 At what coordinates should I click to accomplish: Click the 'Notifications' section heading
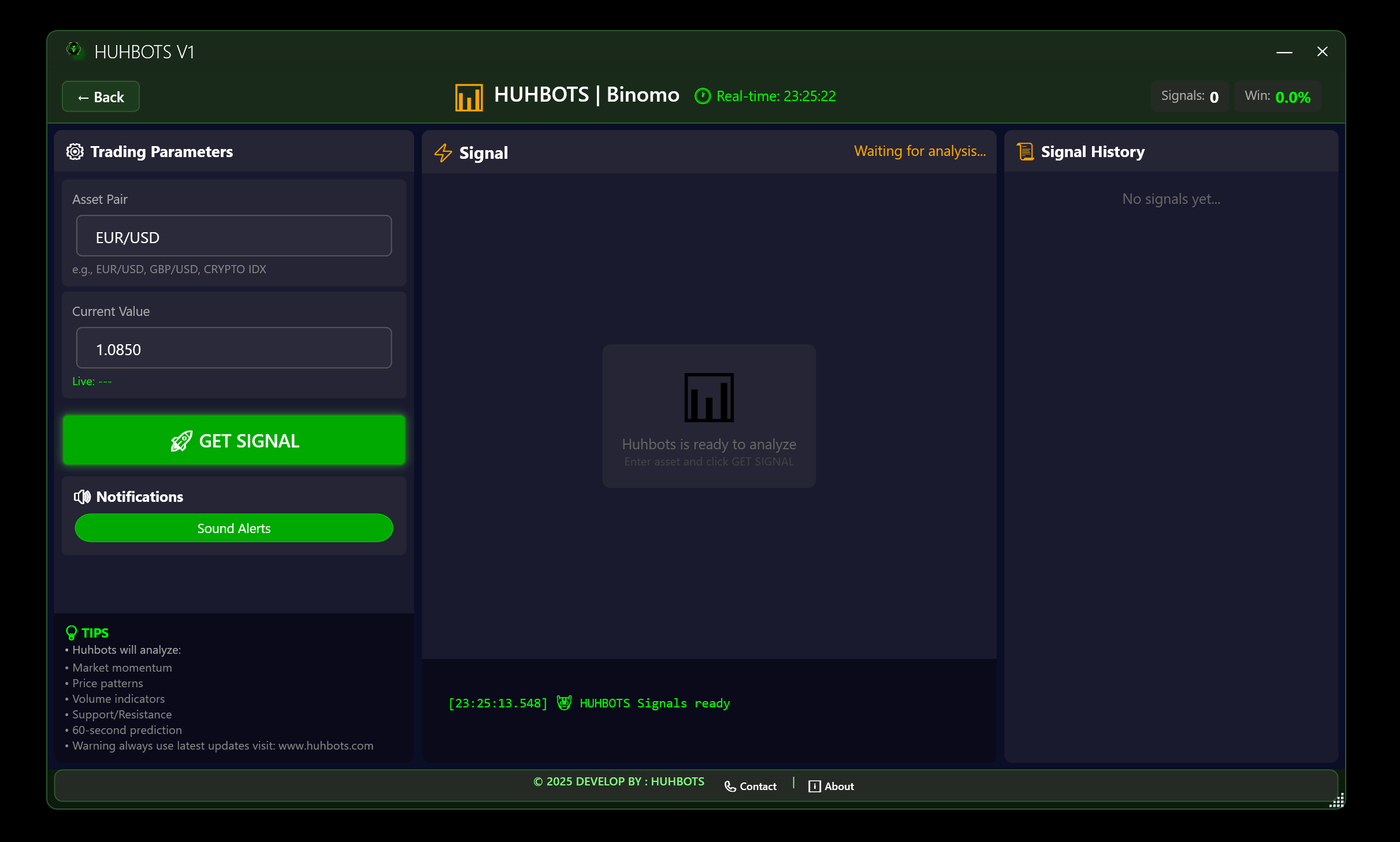pos(140,497)
